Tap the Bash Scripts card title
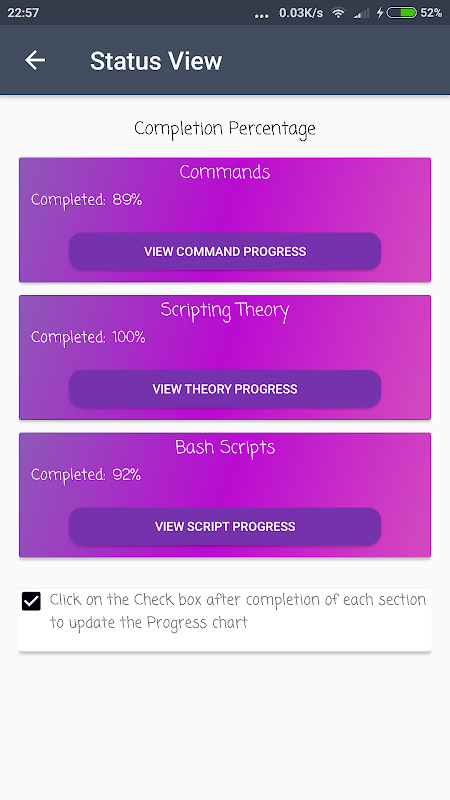 pyautogui.click(x=225, y=448)
